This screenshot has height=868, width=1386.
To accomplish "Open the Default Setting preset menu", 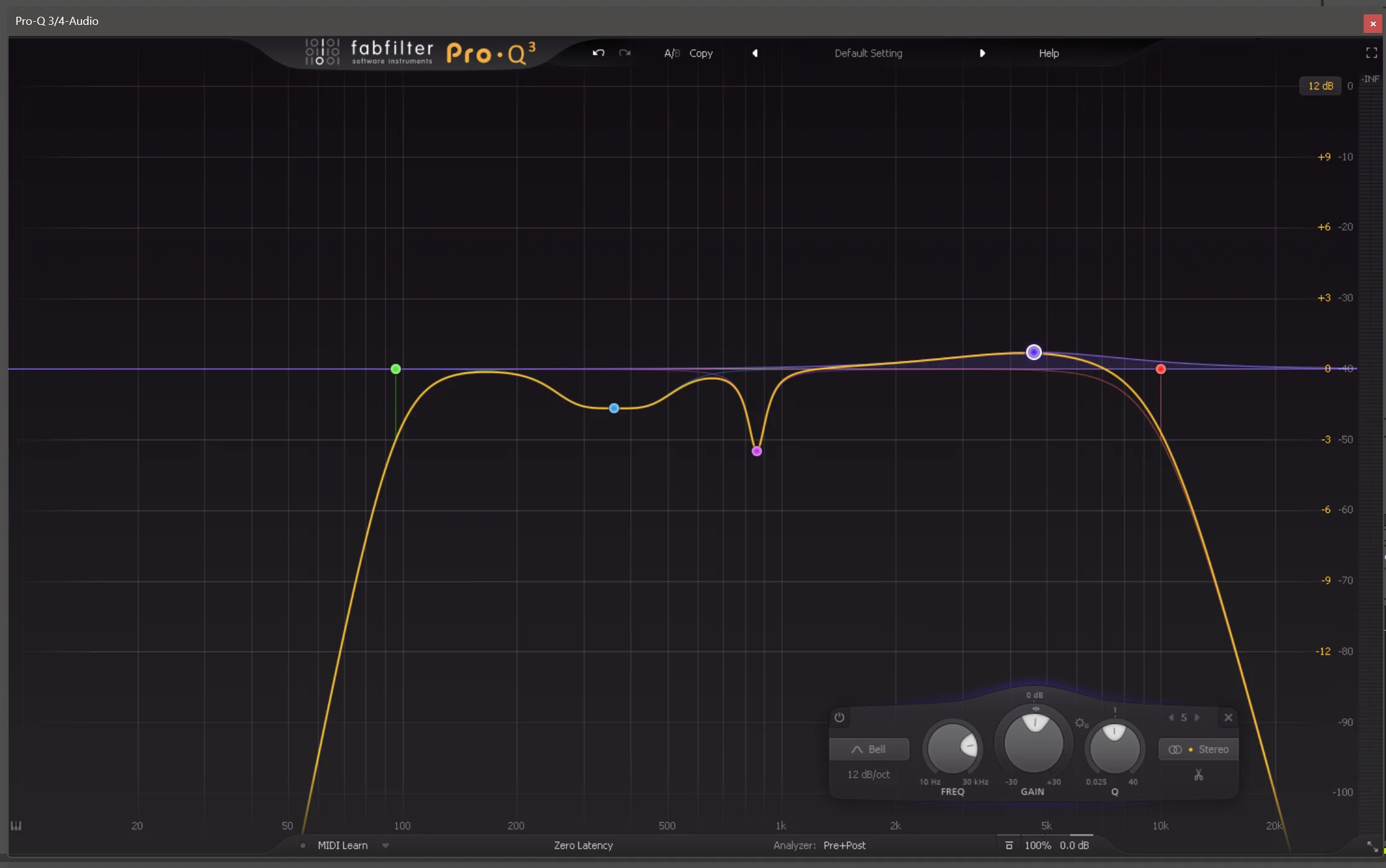I will tap(868, 53).
